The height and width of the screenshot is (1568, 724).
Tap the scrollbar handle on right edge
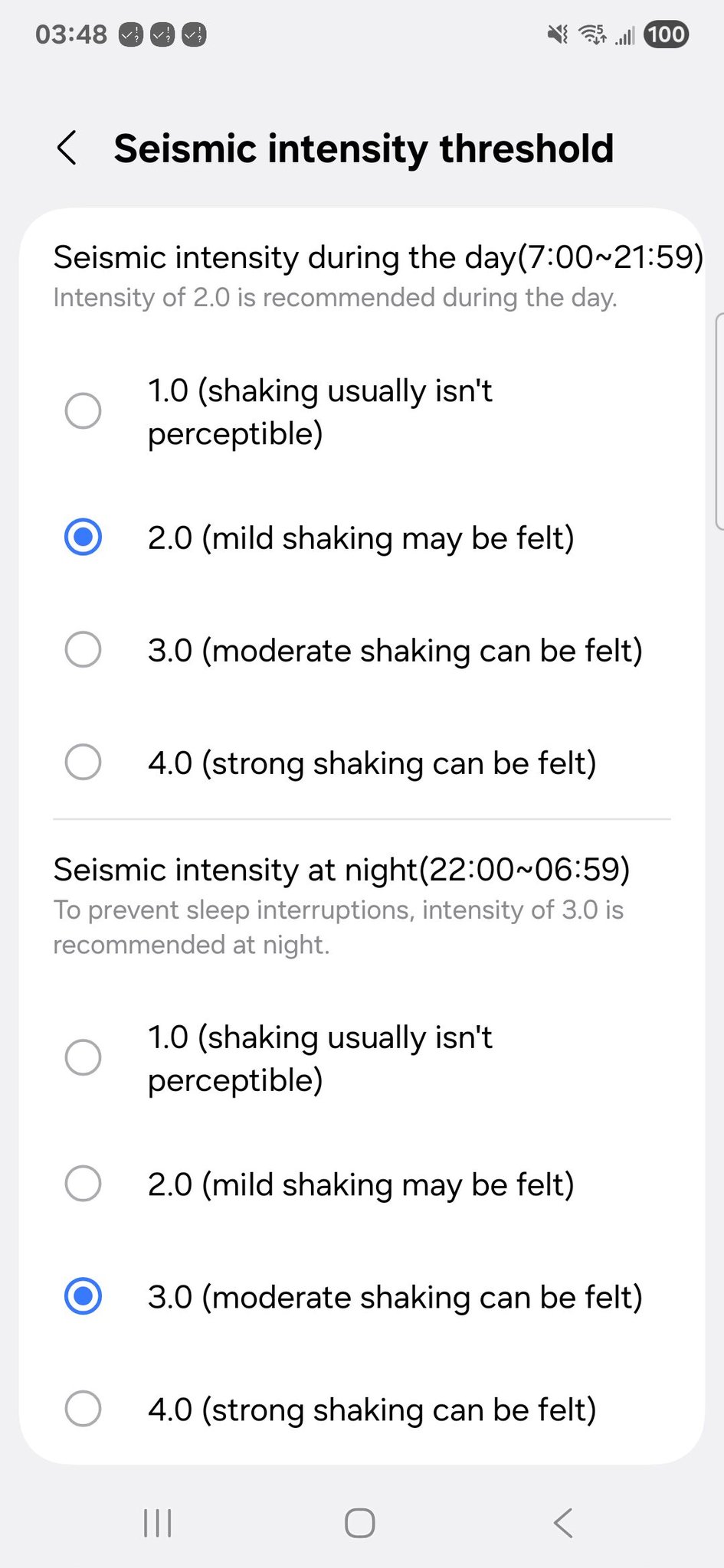[719, 421]
